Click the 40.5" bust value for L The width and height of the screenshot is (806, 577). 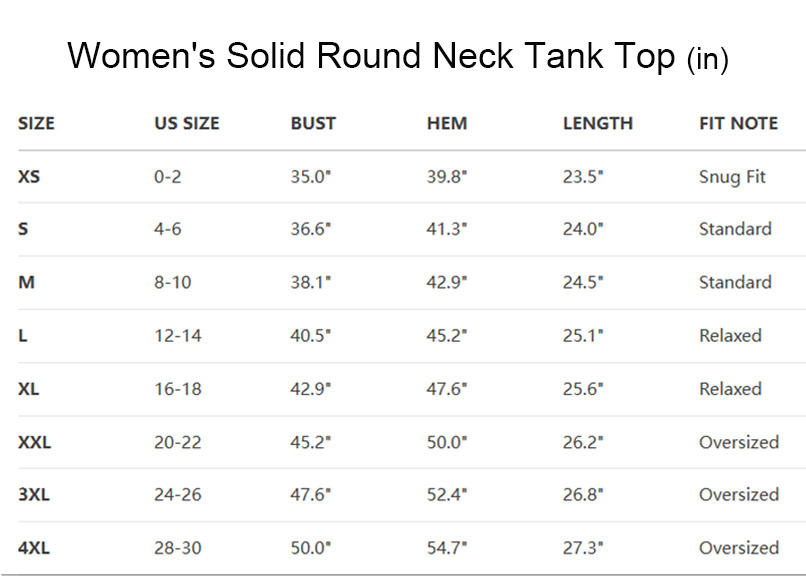[310, 336]
